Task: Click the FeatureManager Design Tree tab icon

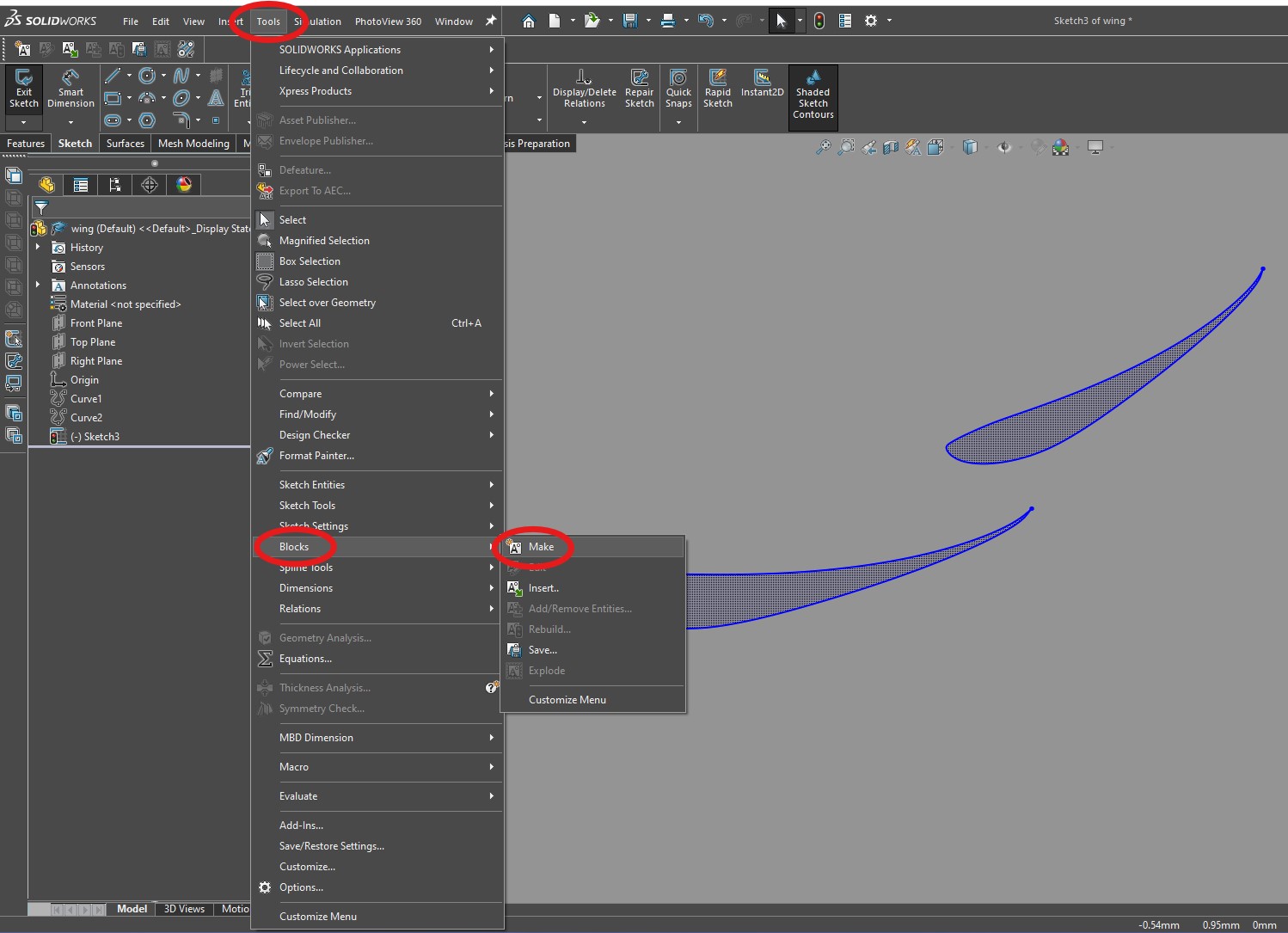Action: (46, 184)
